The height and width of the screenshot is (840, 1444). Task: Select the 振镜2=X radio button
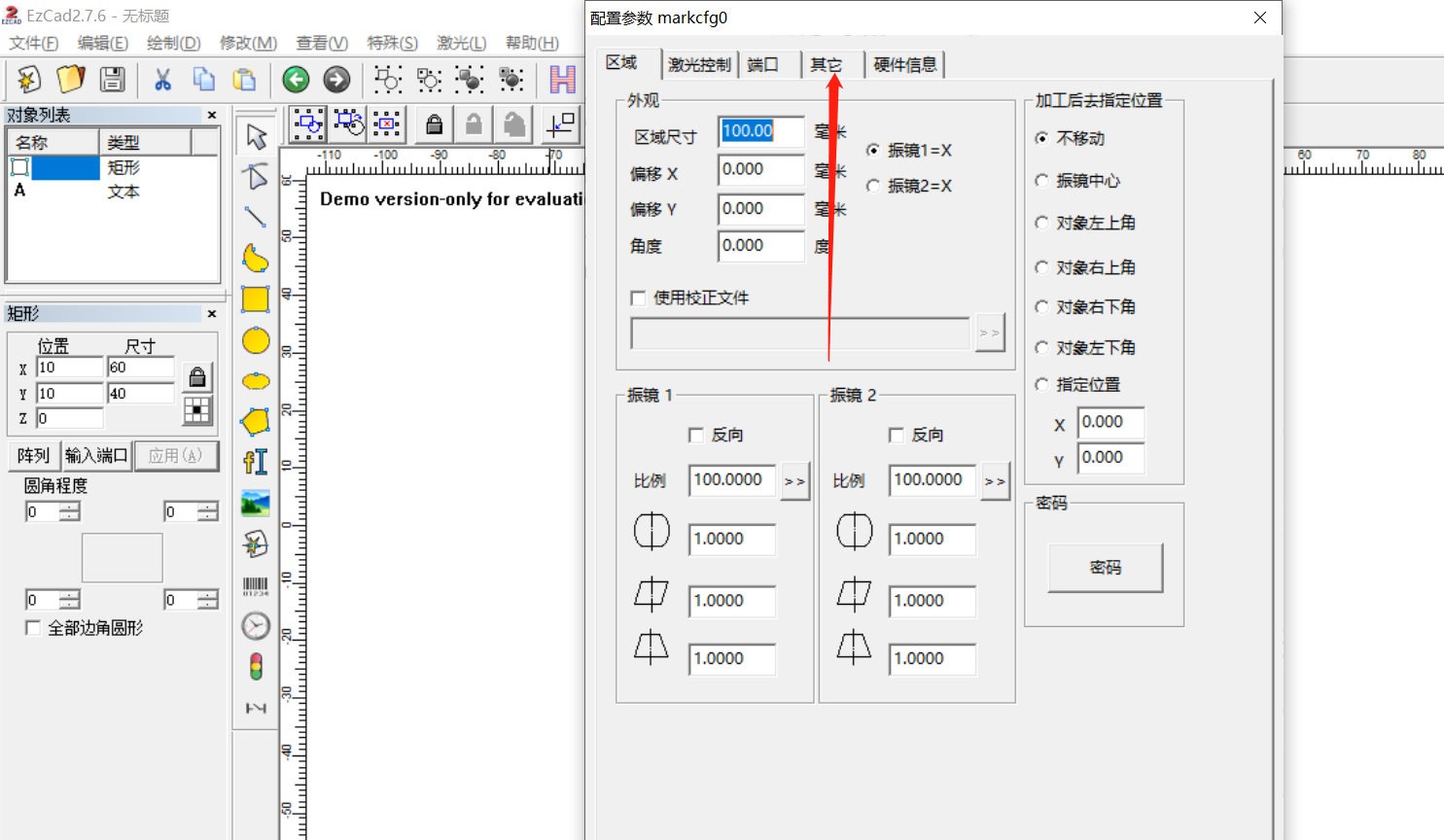click(873, 186)
